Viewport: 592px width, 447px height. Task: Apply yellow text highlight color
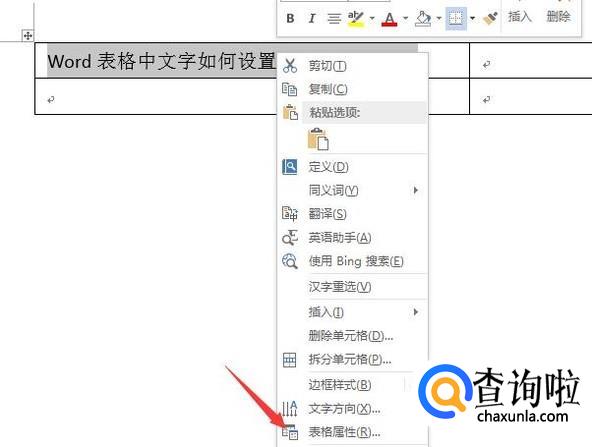[356, 18]
